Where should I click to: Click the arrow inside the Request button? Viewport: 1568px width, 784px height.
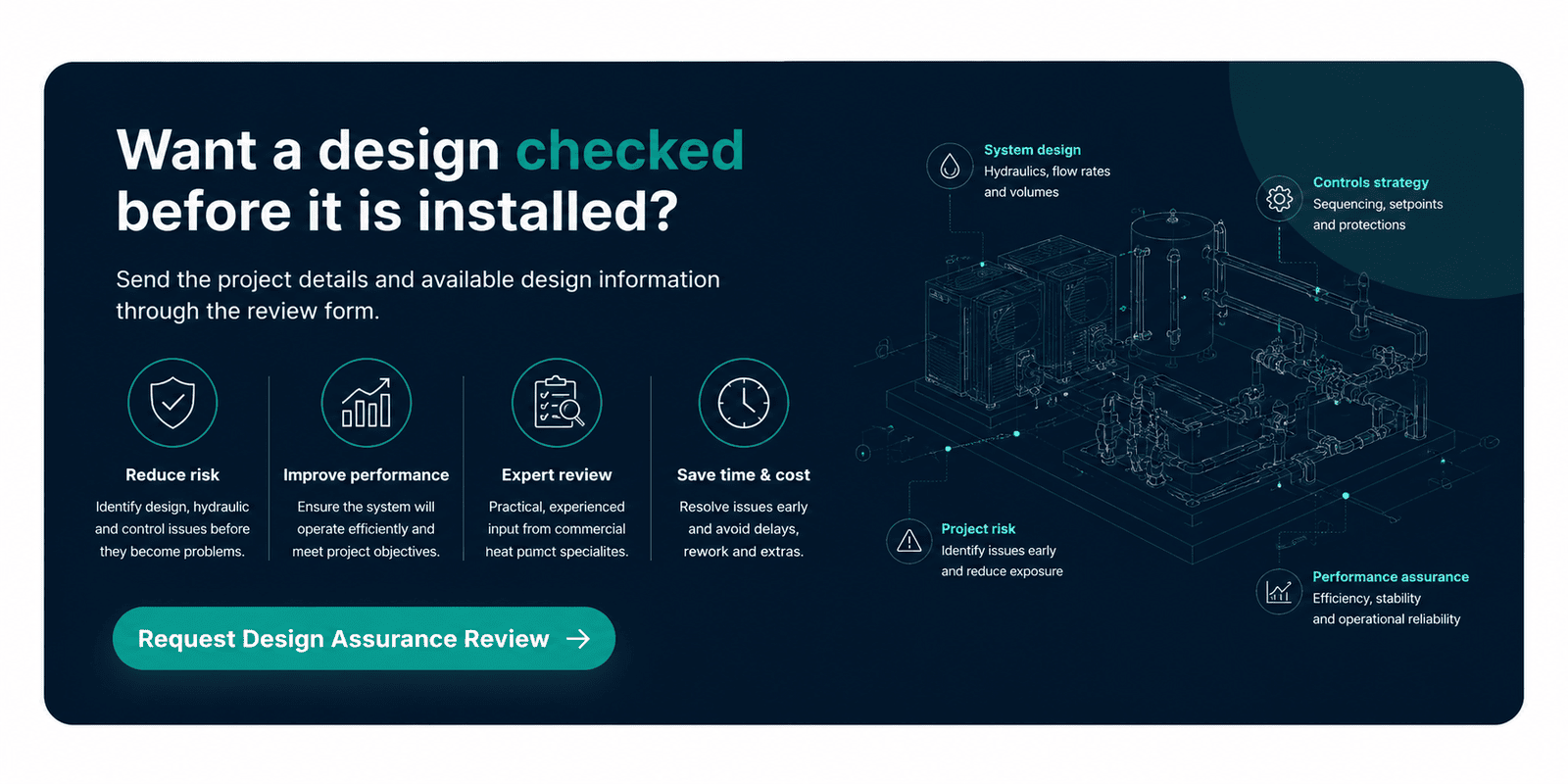578,639
